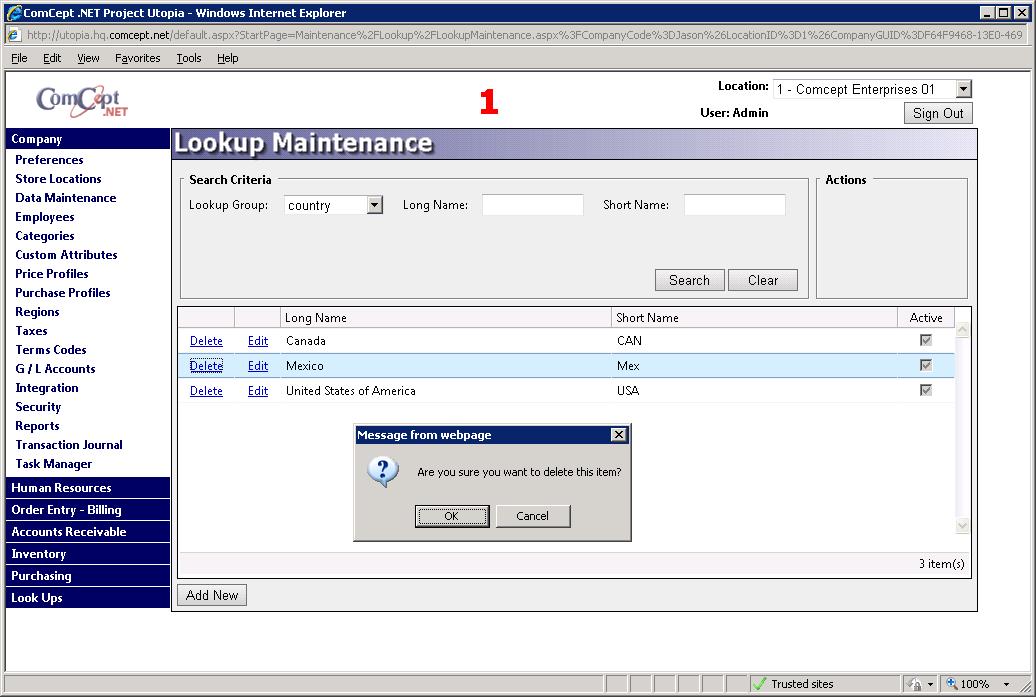The width and height of the screenshot is (1036, 697).
Task: Click the page icon in address bar
Action: tap(15, 35)
